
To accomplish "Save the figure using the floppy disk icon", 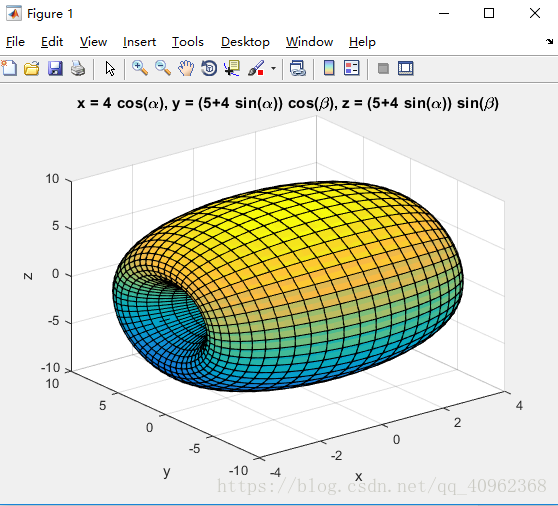I will pos(55,68).
